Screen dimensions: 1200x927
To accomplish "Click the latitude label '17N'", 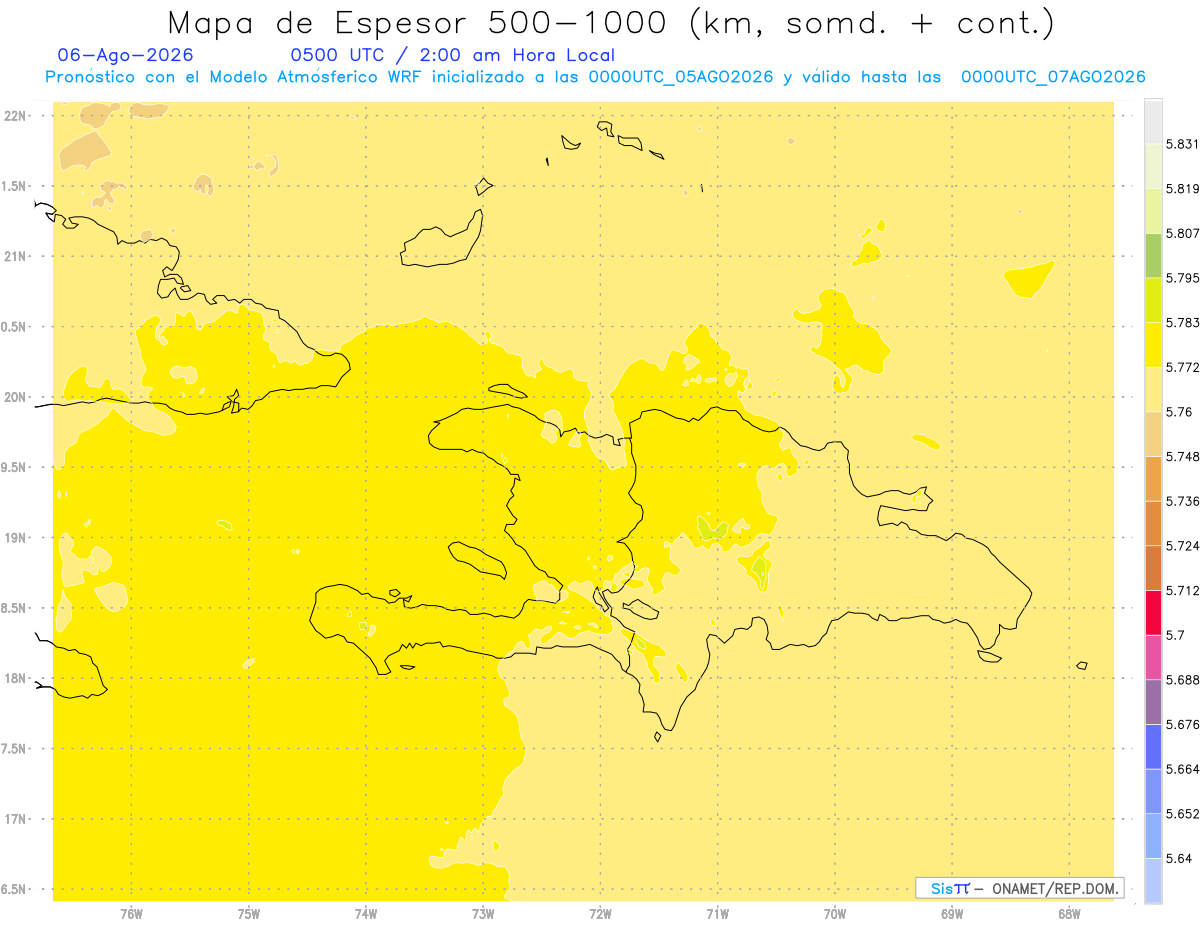I will click(x=16, y=819).
